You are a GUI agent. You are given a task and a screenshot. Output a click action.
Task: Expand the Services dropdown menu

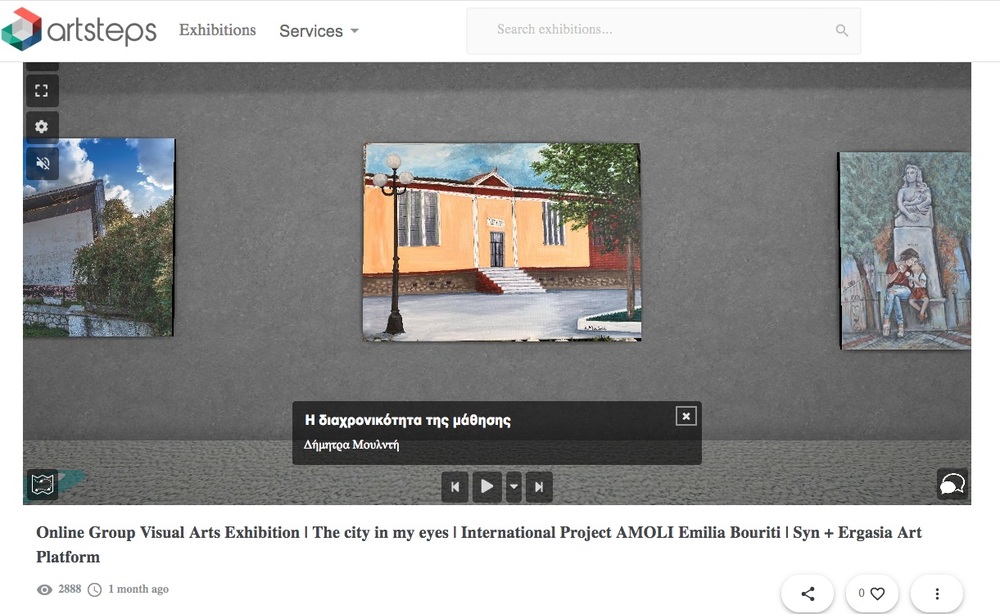318,31
